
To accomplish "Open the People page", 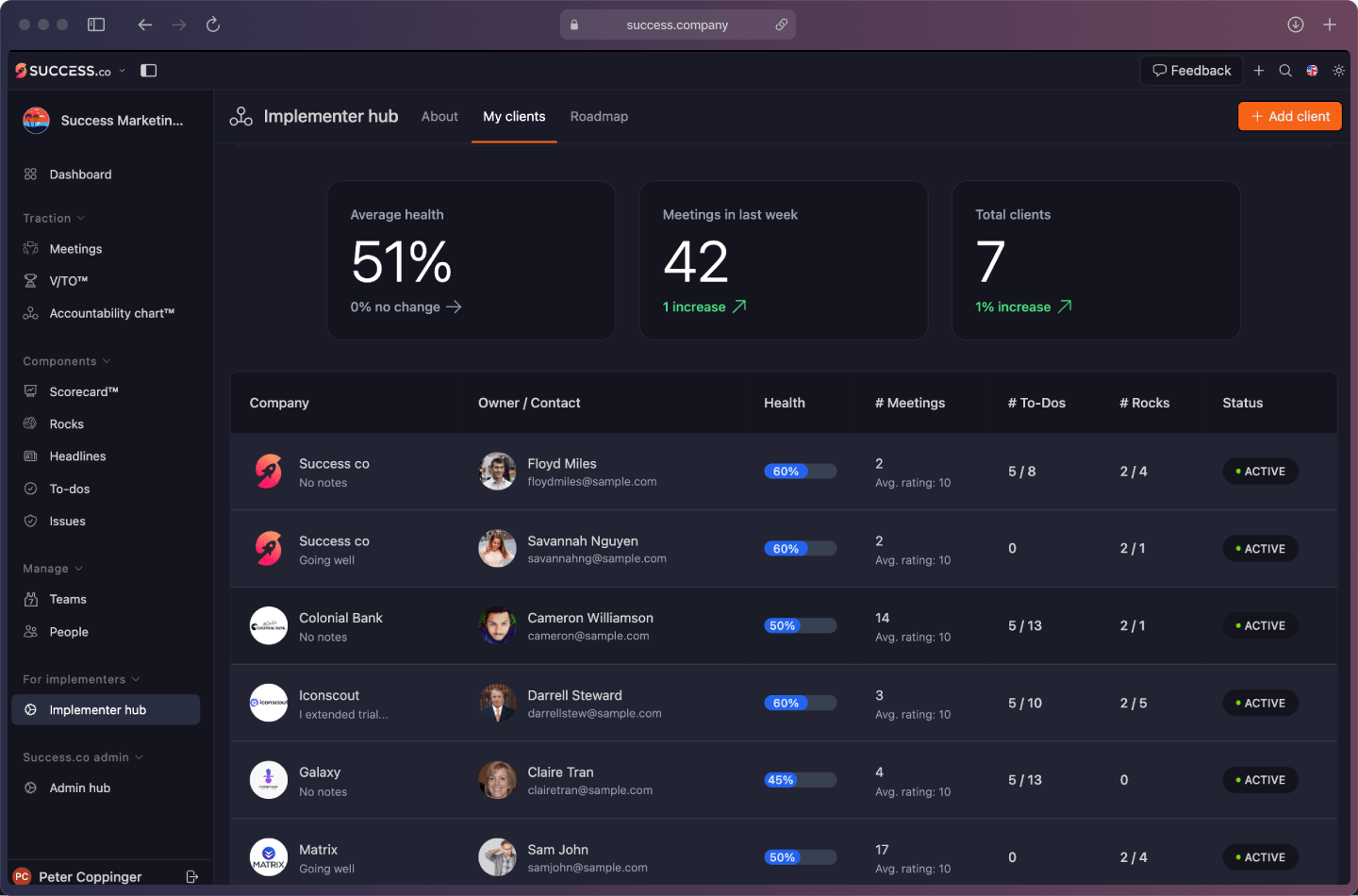I will pyautogui.click(x=69, y=632).
